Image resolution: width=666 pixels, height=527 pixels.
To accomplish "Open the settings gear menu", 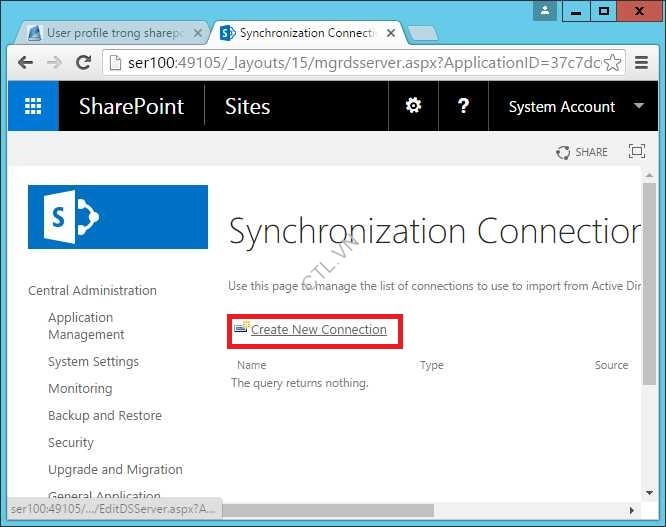I will [x=413, y=106].
